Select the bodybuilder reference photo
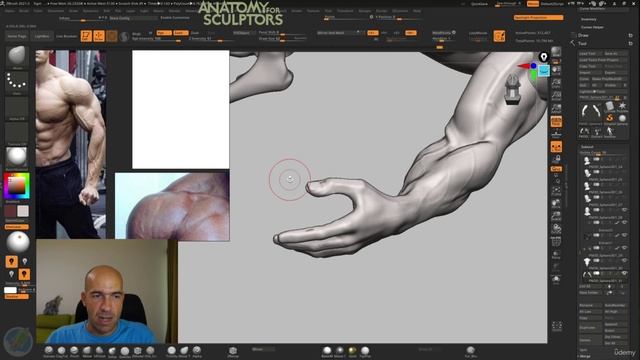The image size is (640, 360). click(x=71, y=144)
